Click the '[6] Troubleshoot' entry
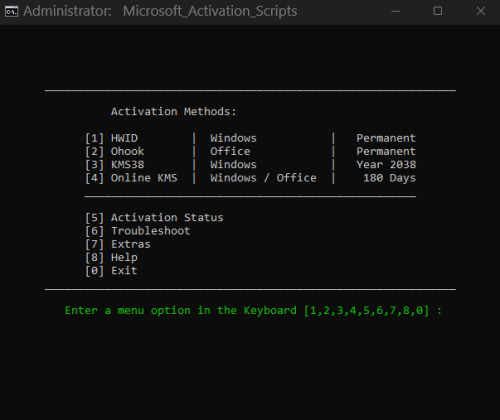The width and height of the screenshot is (500, 420). (x=137, y=231)
